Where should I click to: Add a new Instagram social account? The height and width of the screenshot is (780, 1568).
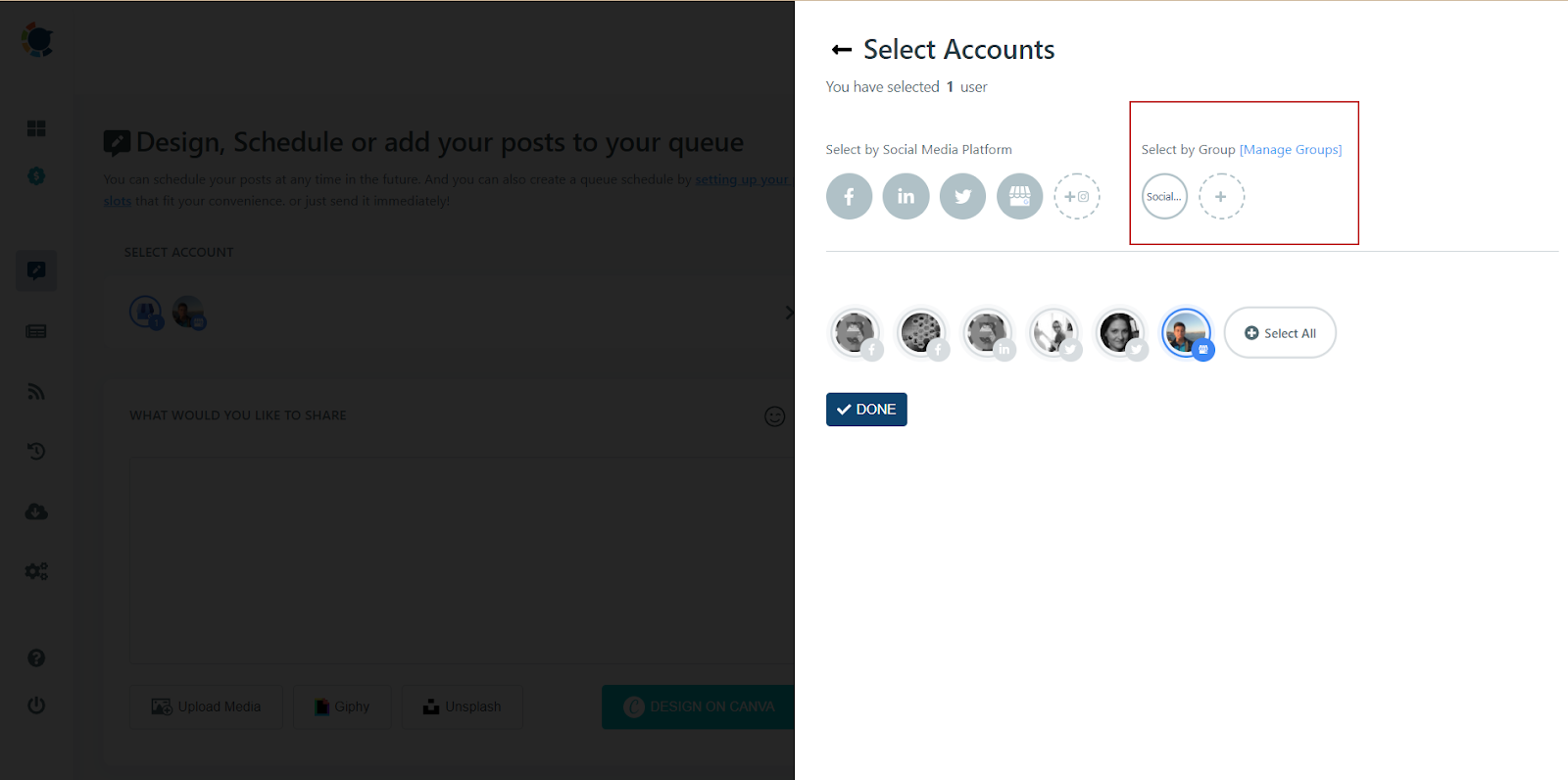pyautogui.click(x=1077, y=196)
